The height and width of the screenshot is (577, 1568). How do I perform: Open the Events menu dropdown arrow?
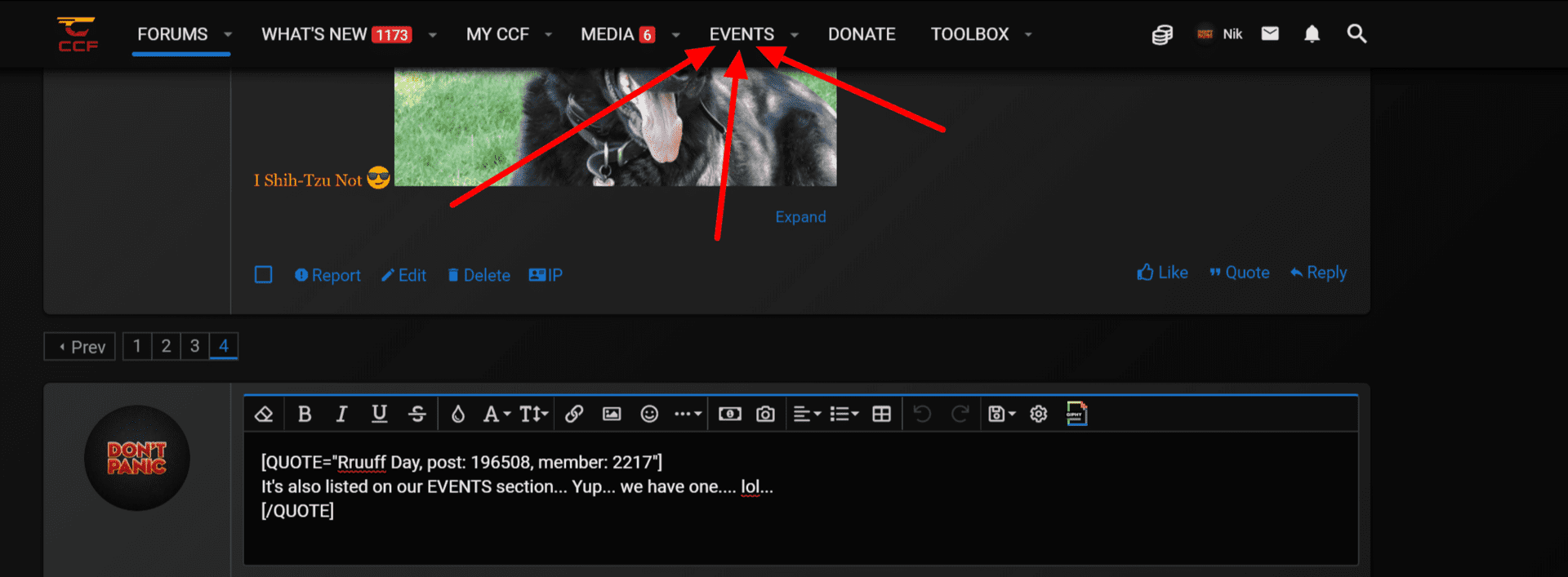(x=795, y=34)
